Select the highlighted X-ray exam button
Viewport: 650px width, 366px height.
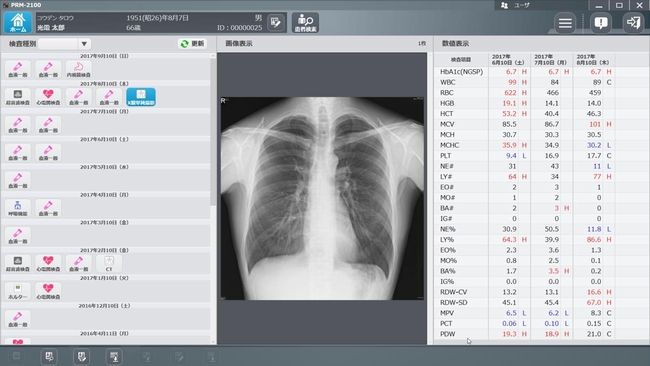[141, 97]
